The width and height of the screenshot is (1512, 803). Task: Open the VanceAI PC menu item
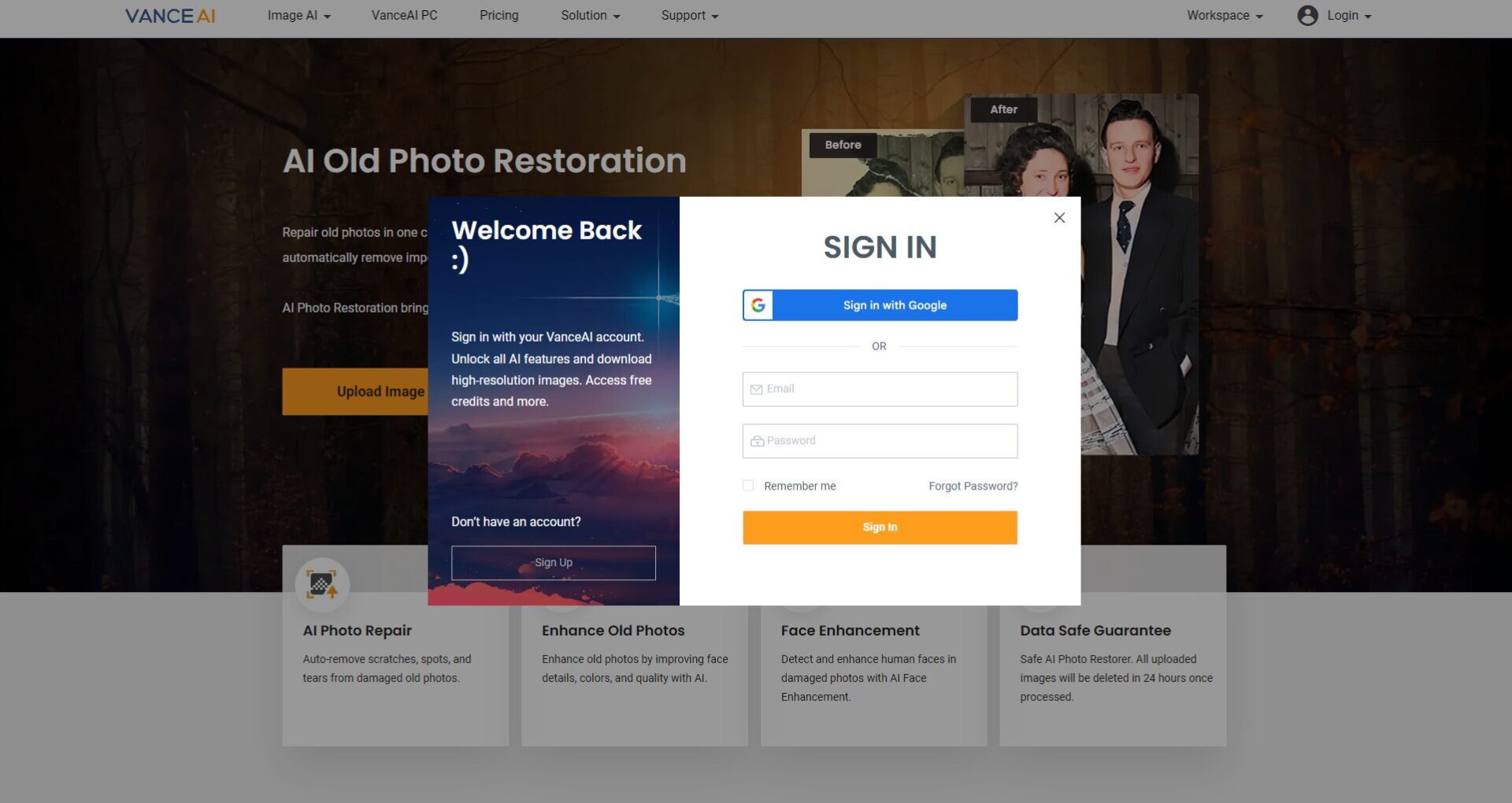404,16
